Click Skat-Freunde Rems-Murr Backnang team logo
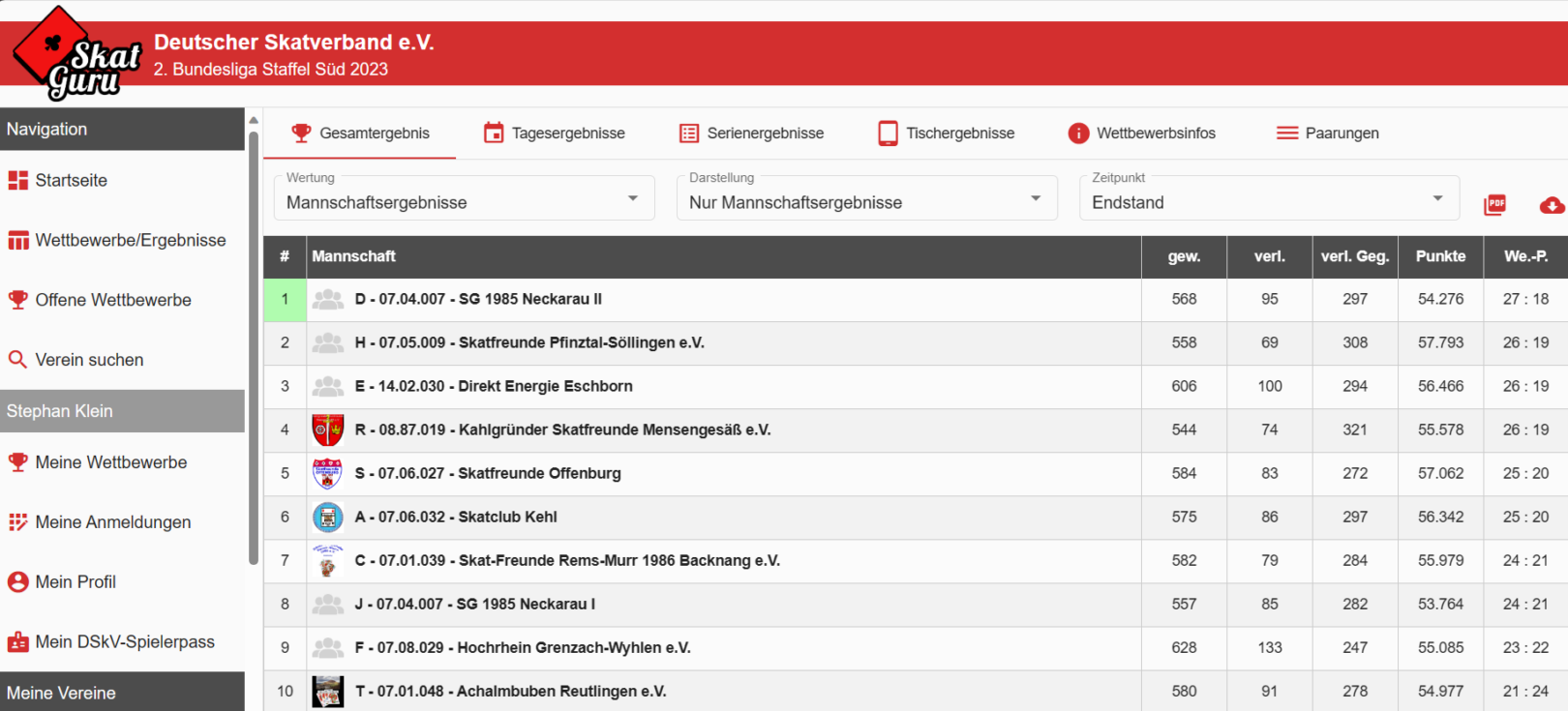 (328, 560)
